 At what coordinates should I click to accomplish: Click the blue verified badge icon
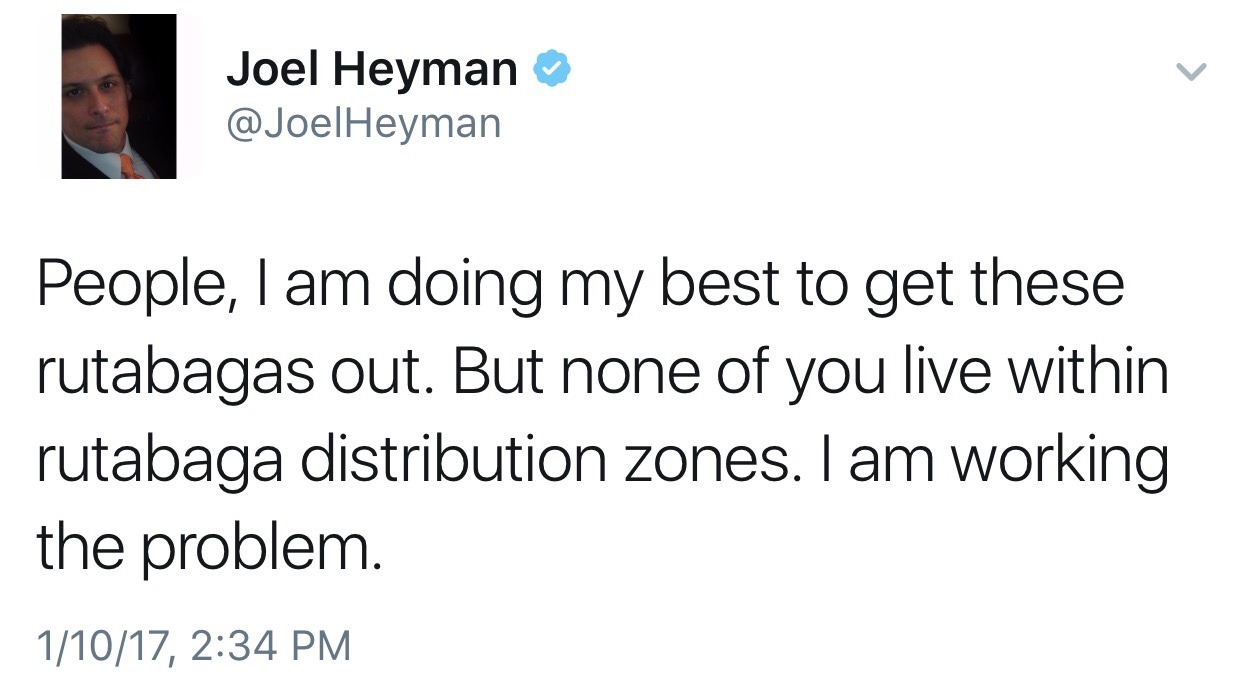pos(552,70)
